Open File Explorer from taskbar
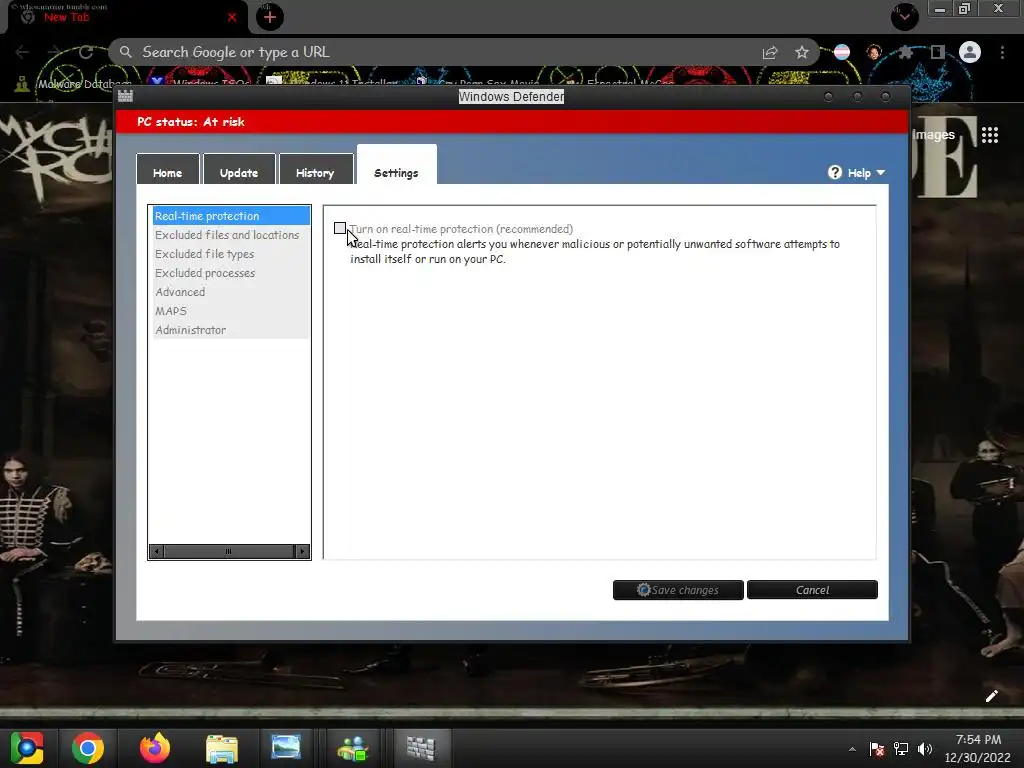Image resolution: width=1024 pixels, height=768 pixels. pyautogui.click(x=221, y=748)
